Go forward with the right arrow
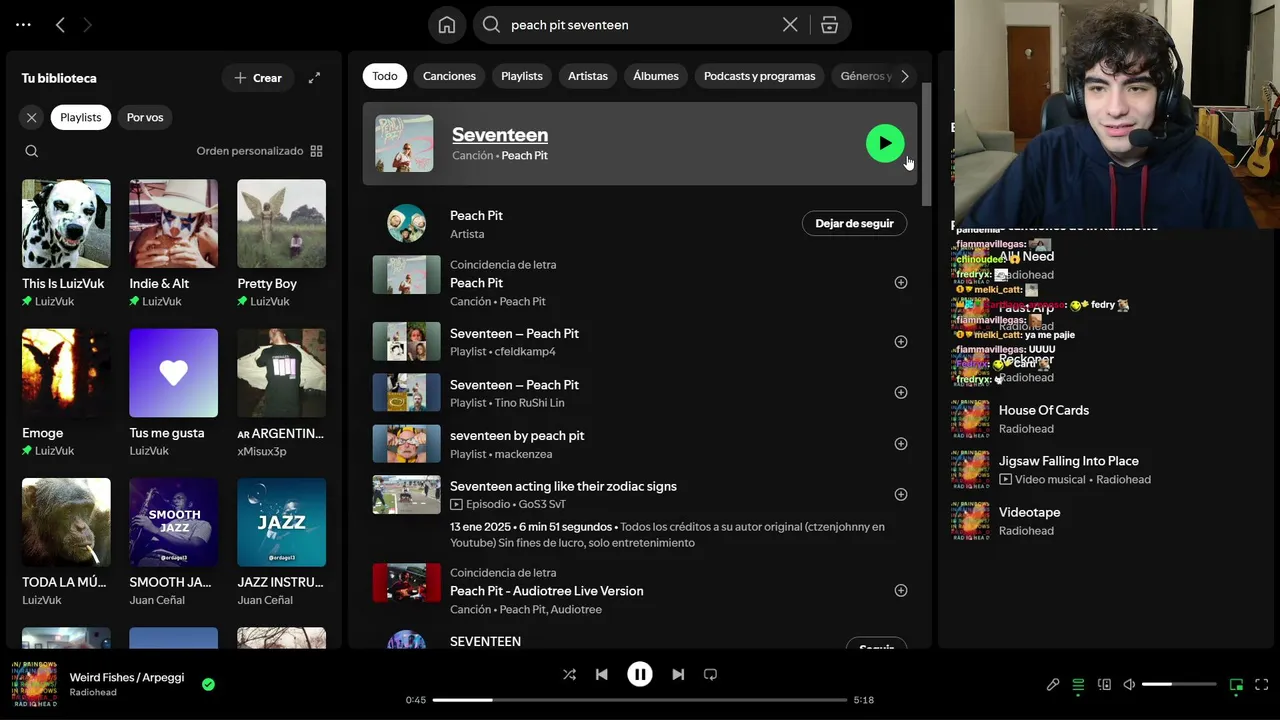This screenshot has width=1280, height=720. [x=87, y=25]
